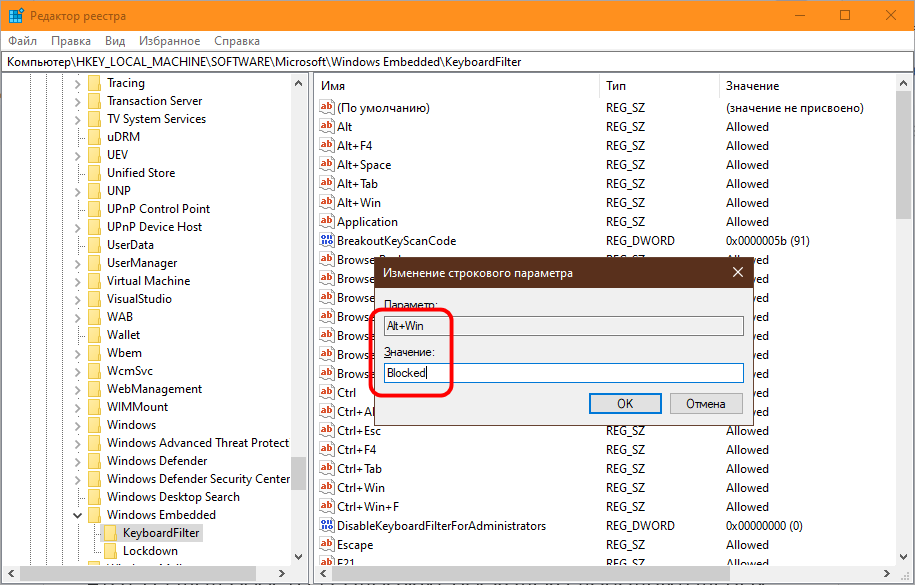
Task: Collapse the Windows Embedded tree node
Action: click(x=77, y=515)
